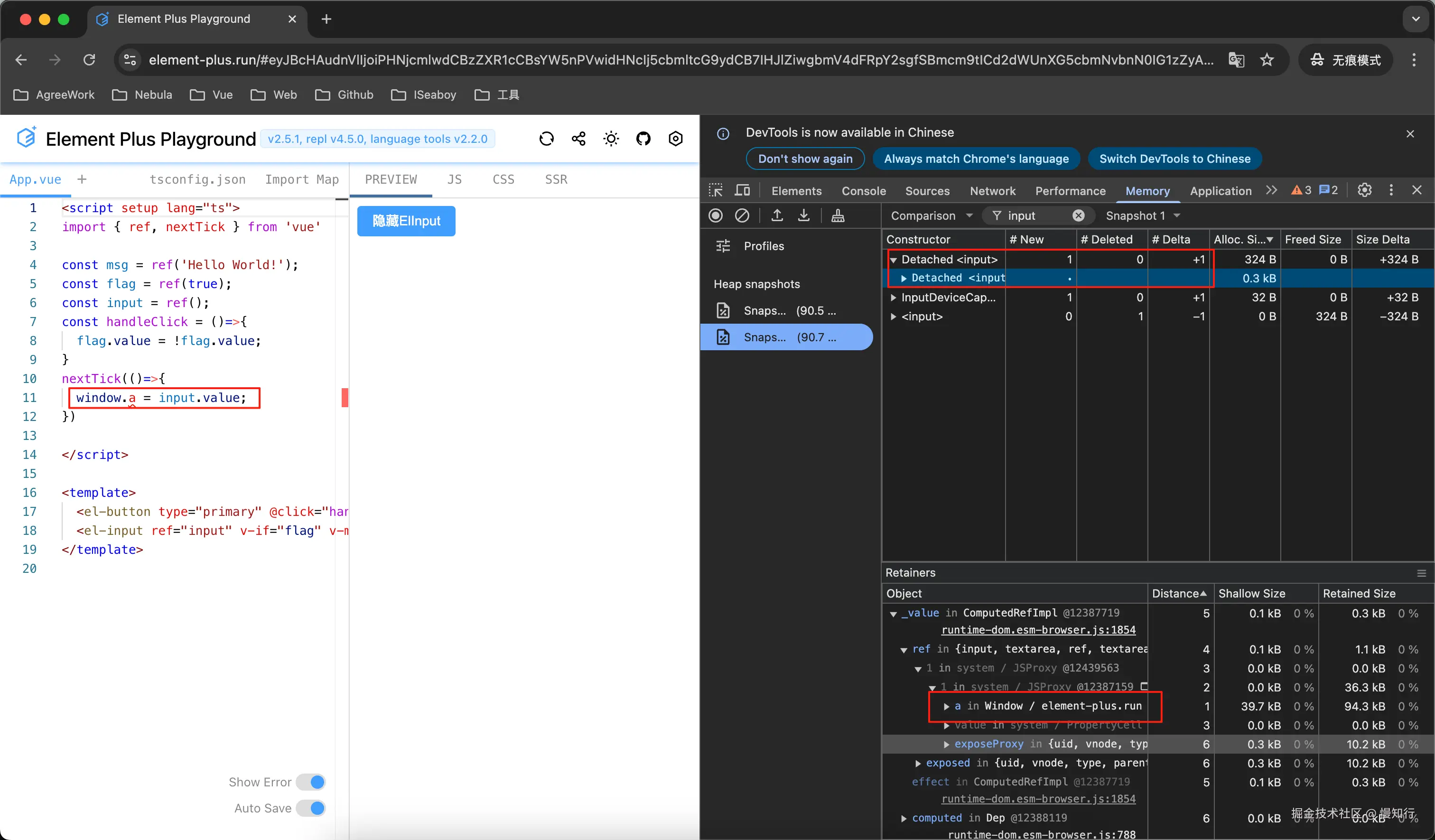Open the Snapshot 1 base dropdown
The image size is (1435, 840).
coord(1142,215)
